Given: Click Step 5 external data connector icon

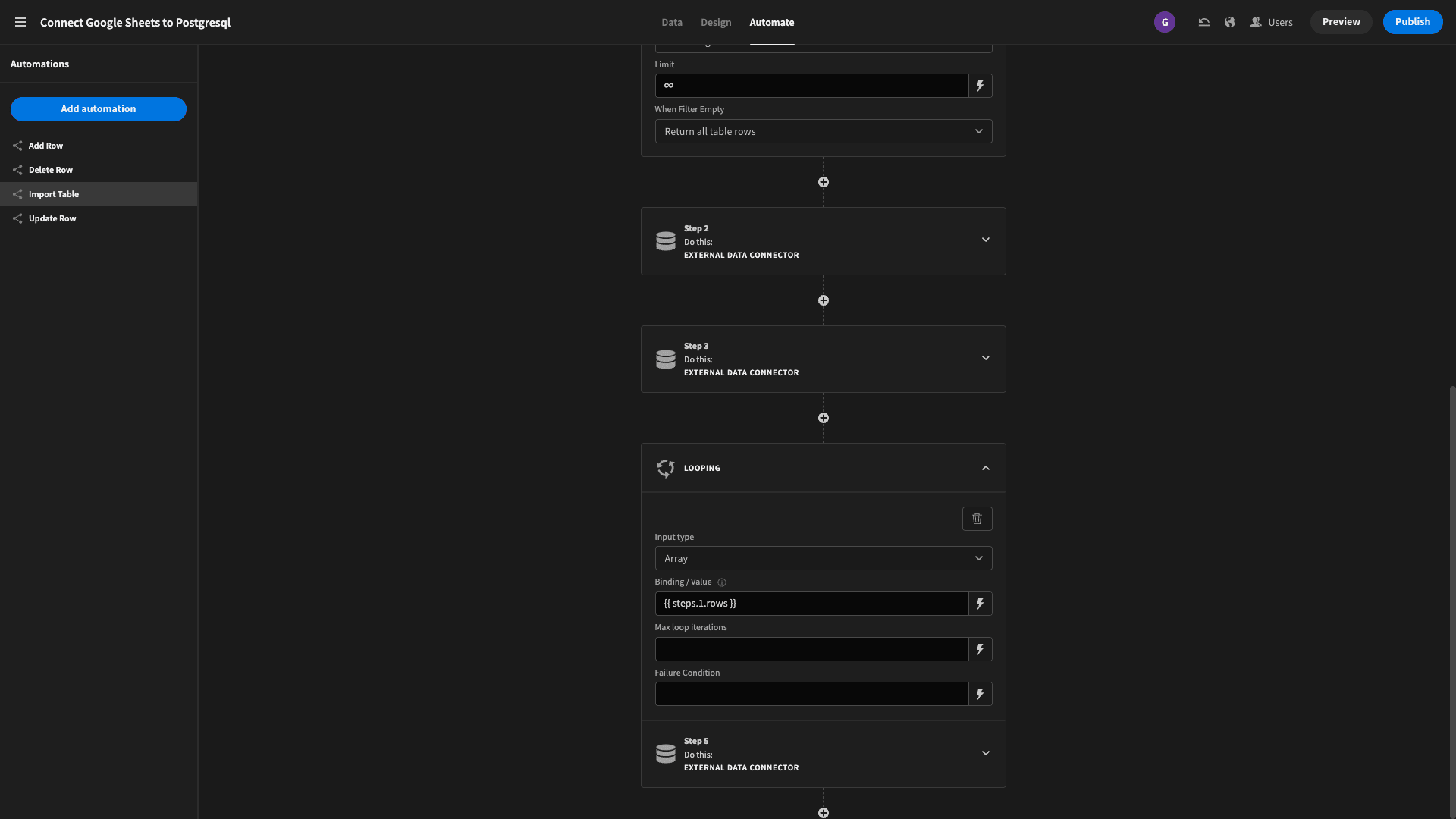Looking at the screenshot, I should click(664, 752).
